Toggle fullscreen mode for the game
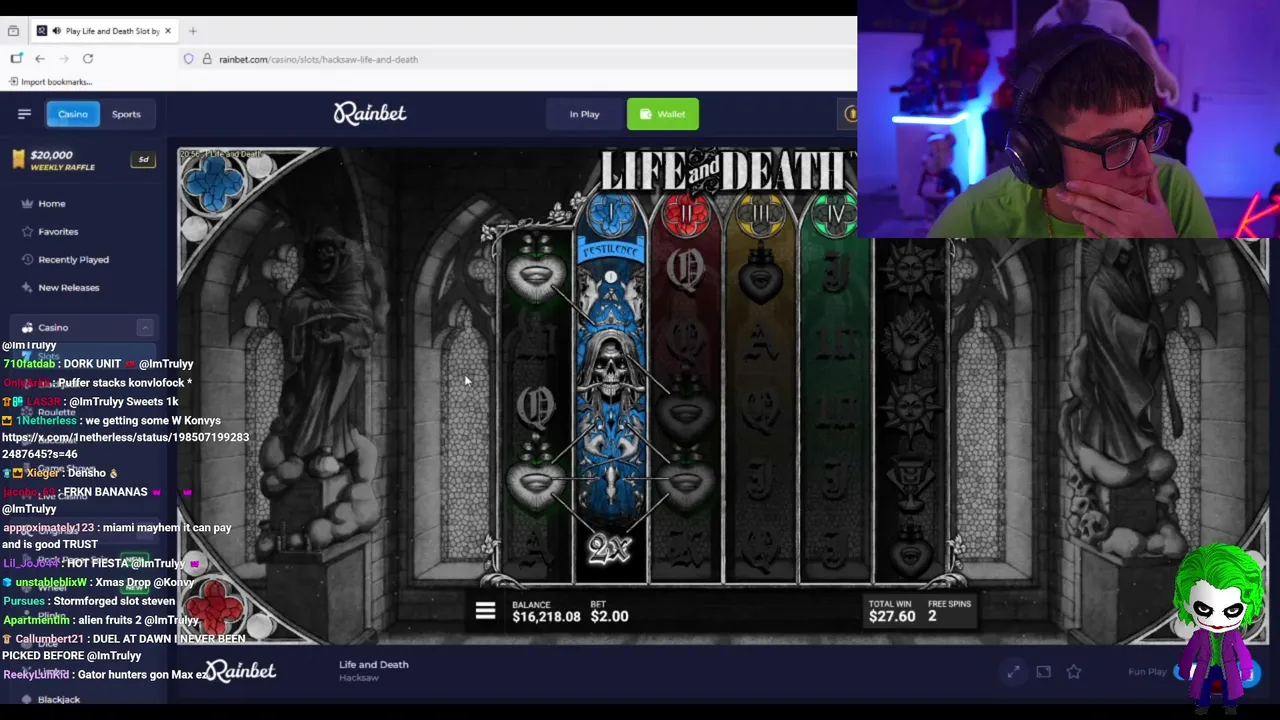 click(x=1013, y=672)
